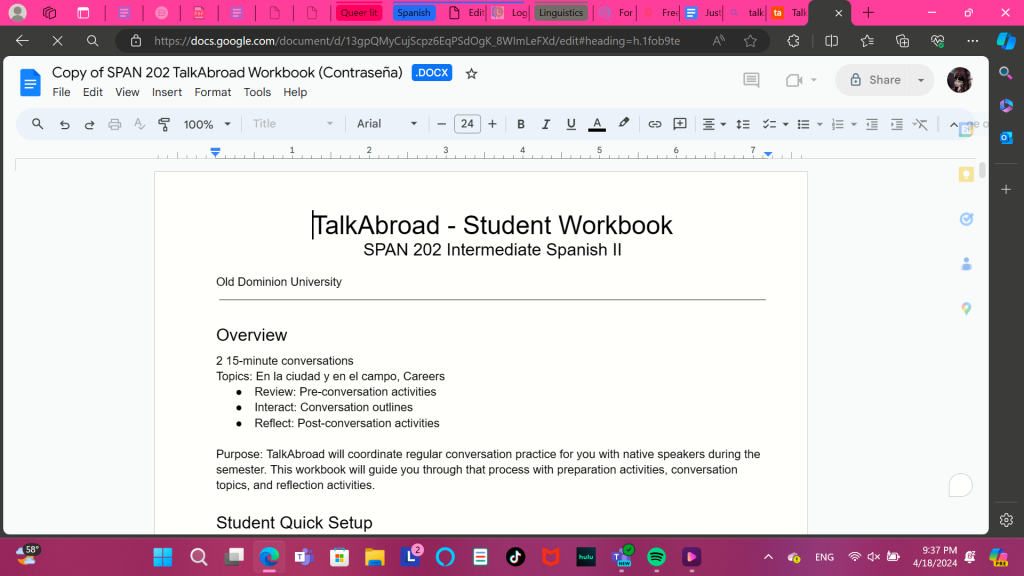The image size is (1024, 576).
Task: Expand bulleted list options arrow
Action: tap(819, 124)
